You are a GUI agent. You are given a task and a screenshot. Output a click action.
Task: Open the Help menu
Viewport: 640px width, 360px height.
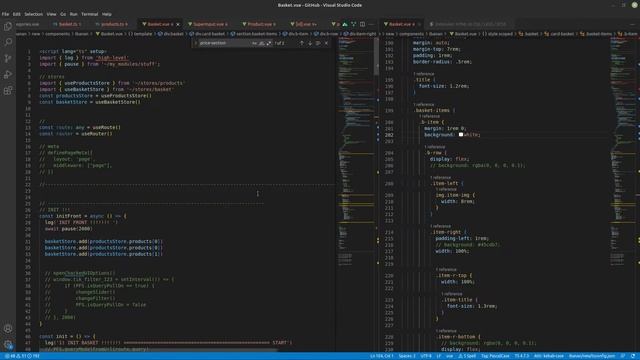click(107, 14)
